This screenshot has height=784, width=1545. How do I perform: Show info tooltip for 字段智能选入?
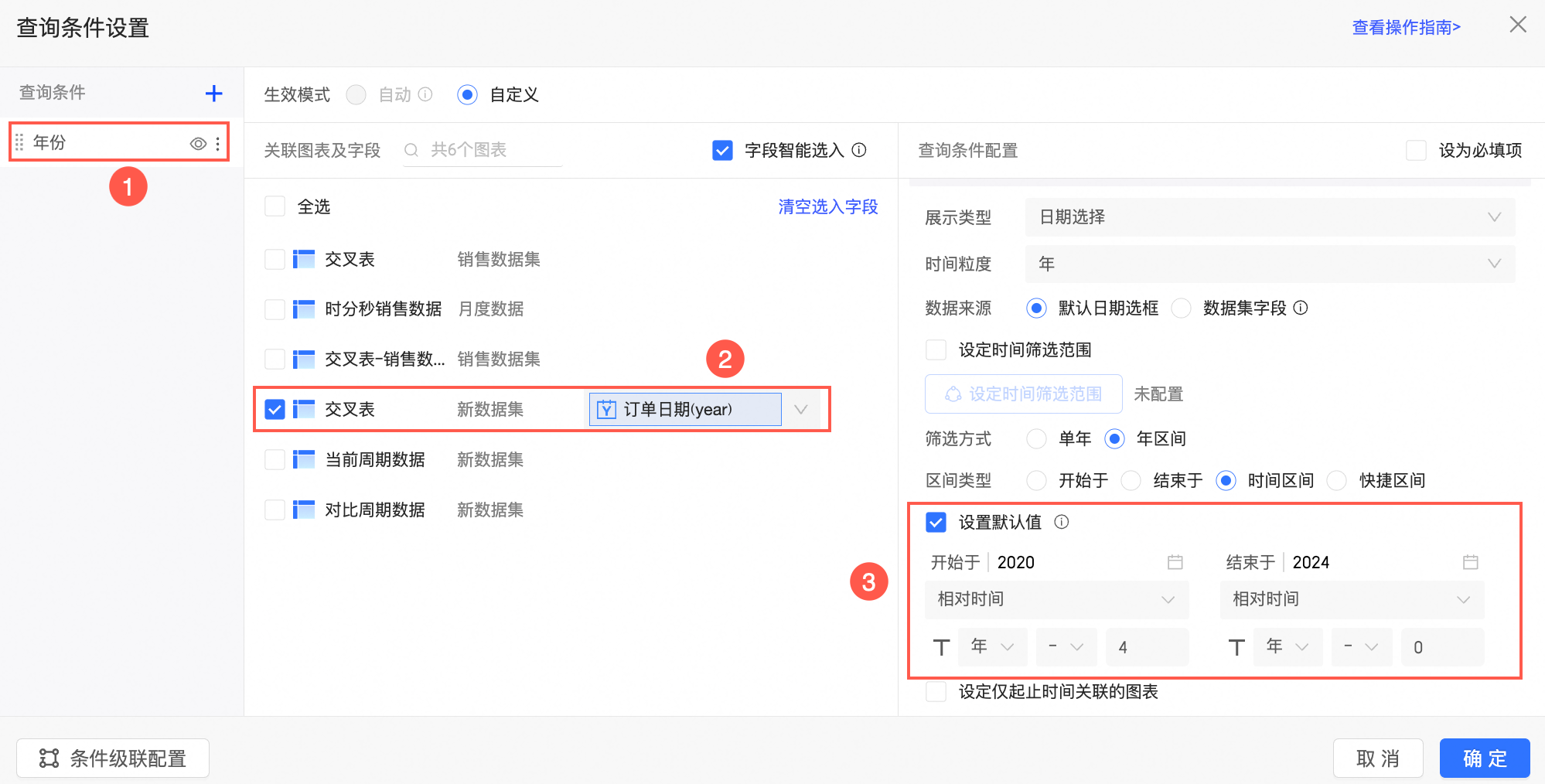[859, 150]
